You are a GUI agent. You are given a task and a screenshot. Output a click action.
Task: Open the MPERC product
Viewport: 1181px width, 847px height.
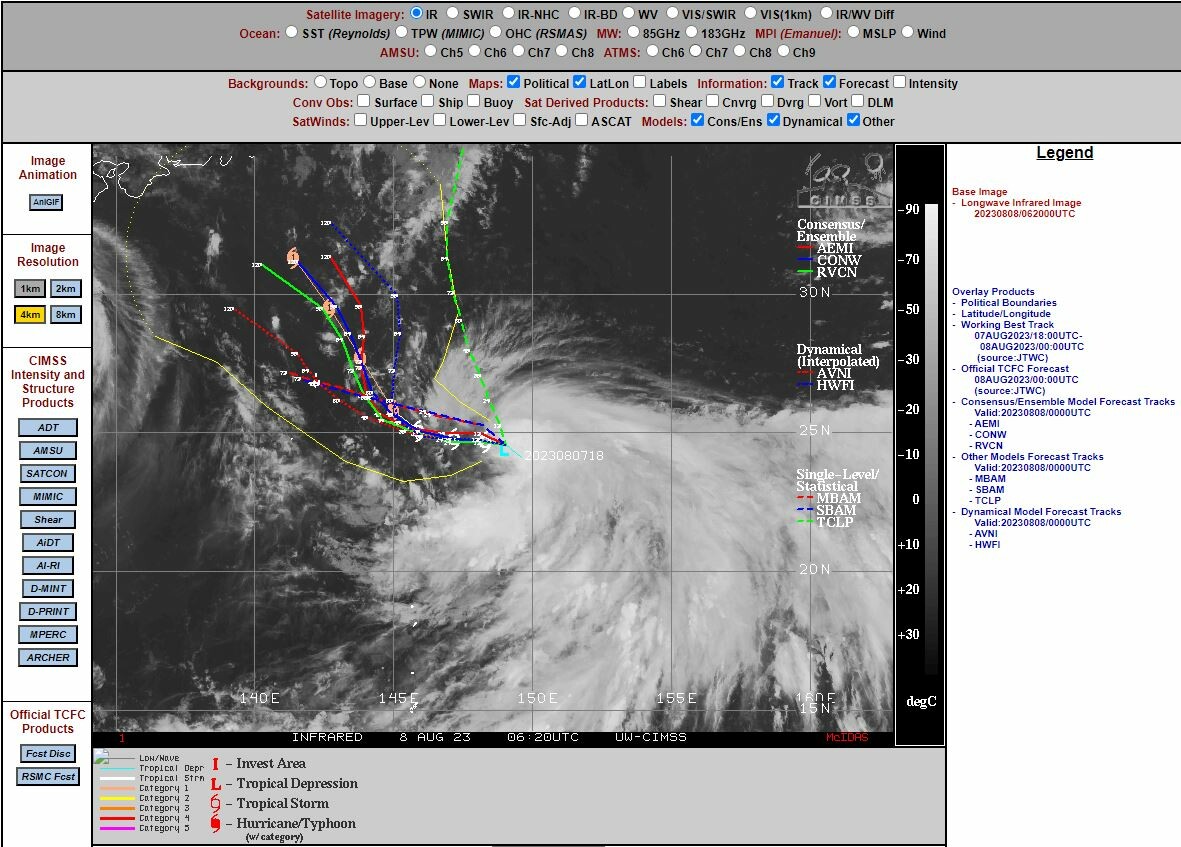tap(47, 635)
